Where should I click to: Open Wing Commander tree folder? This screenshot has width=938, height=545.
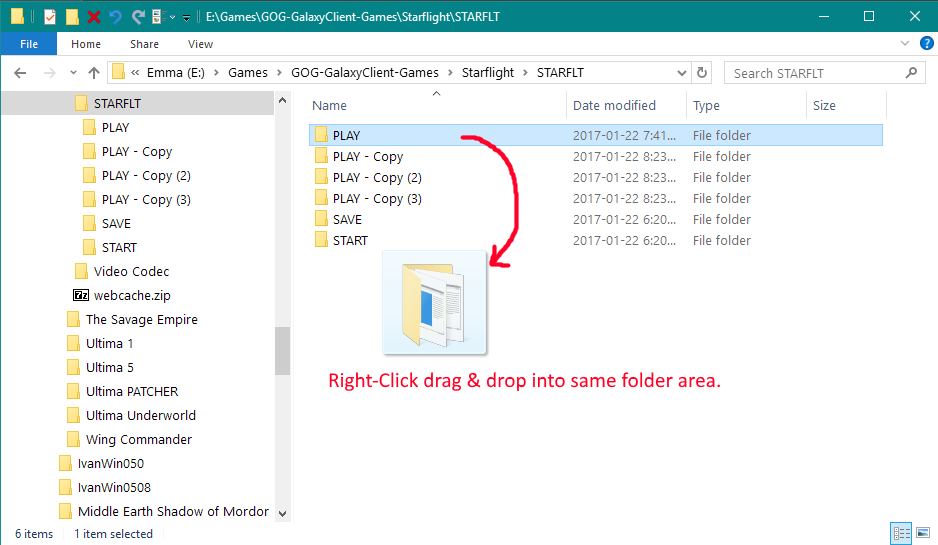[x=139, y=440]
